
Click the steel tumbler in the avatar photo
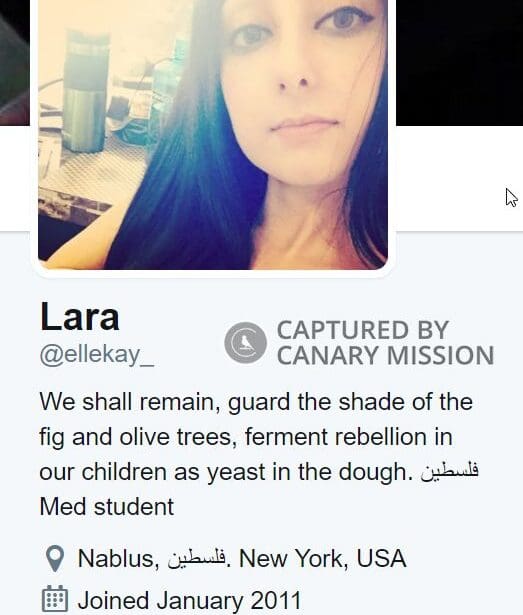pyautogui.click(x=86, y=92)
